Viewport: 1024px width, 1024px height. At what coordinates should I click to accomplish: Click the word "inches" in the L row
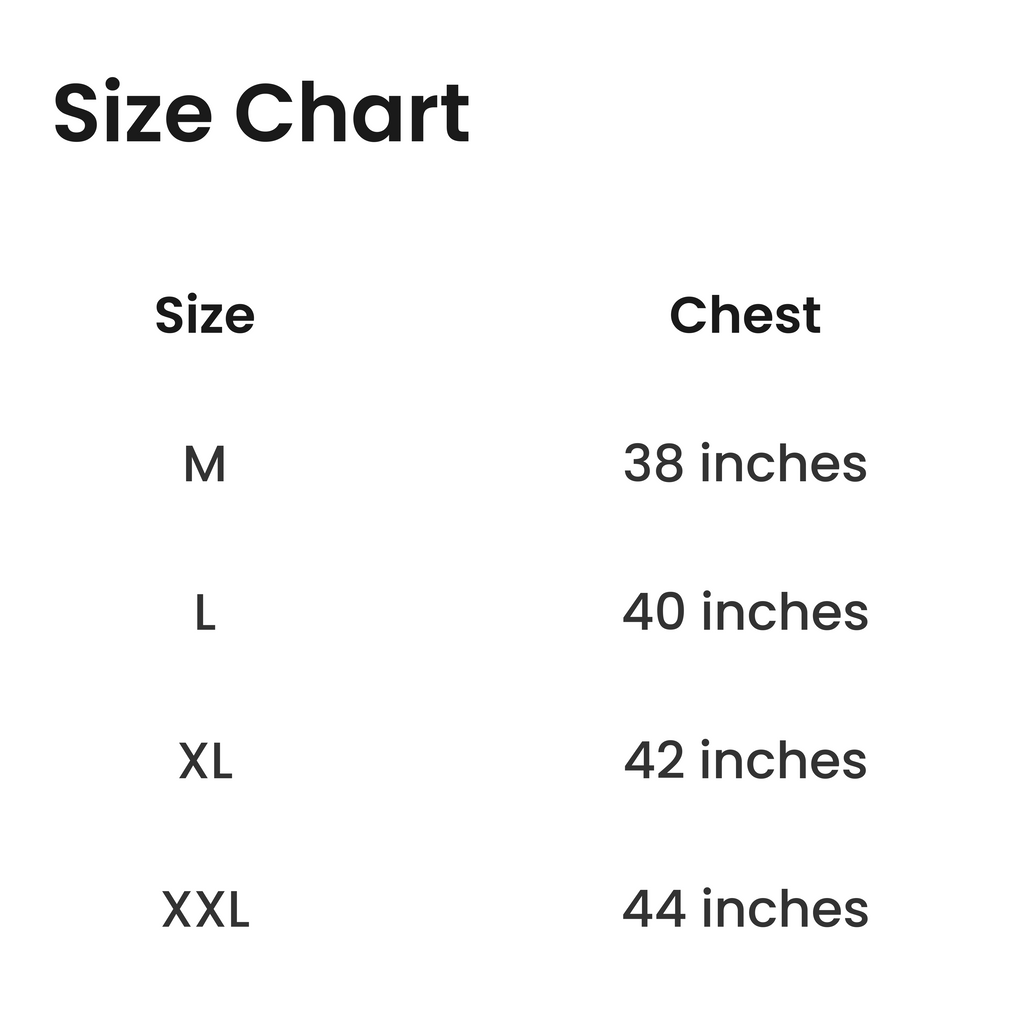[x=784, y=612]
